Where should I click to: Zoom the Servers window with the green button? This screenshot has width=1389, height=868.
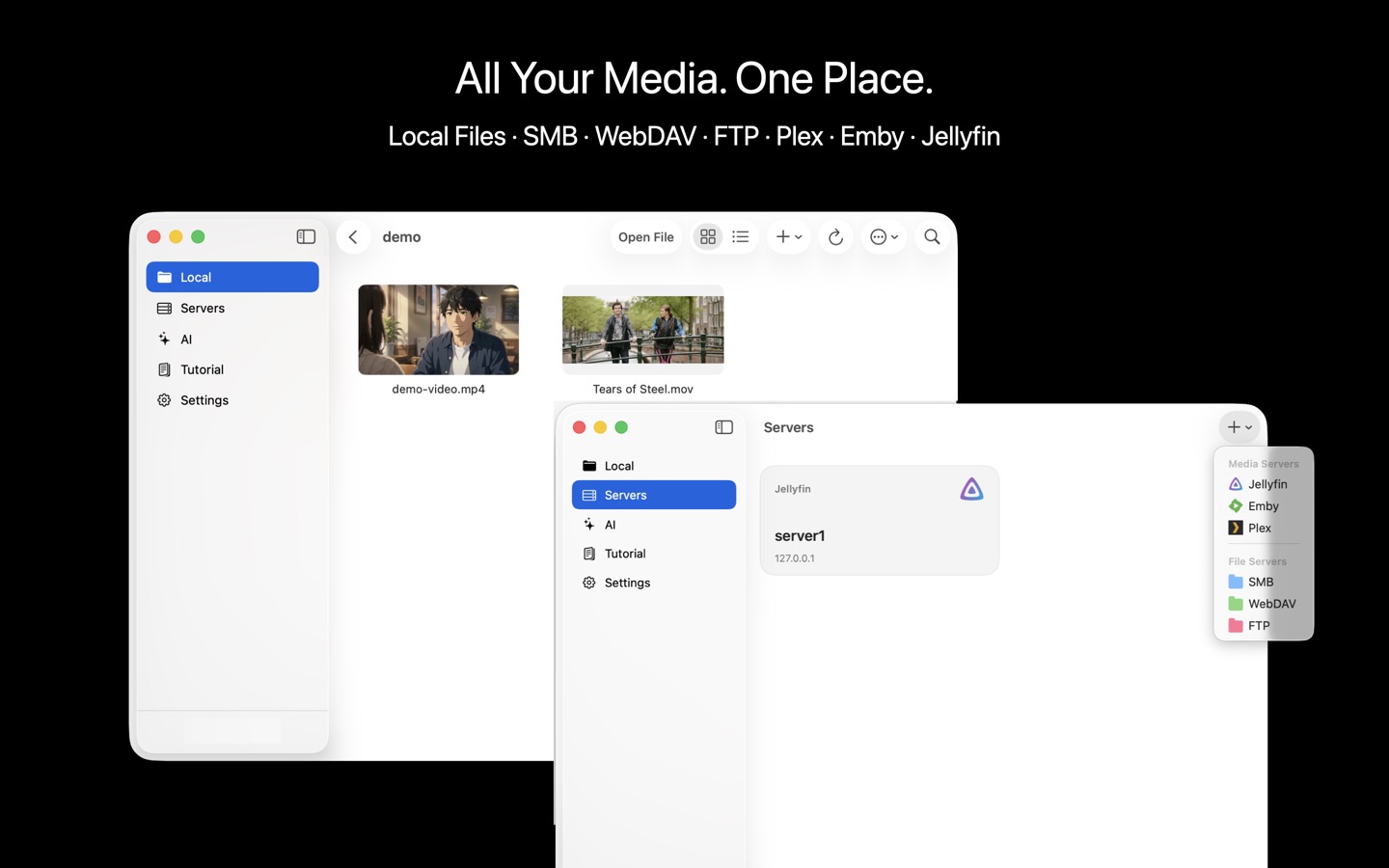(x=621, y=427)
